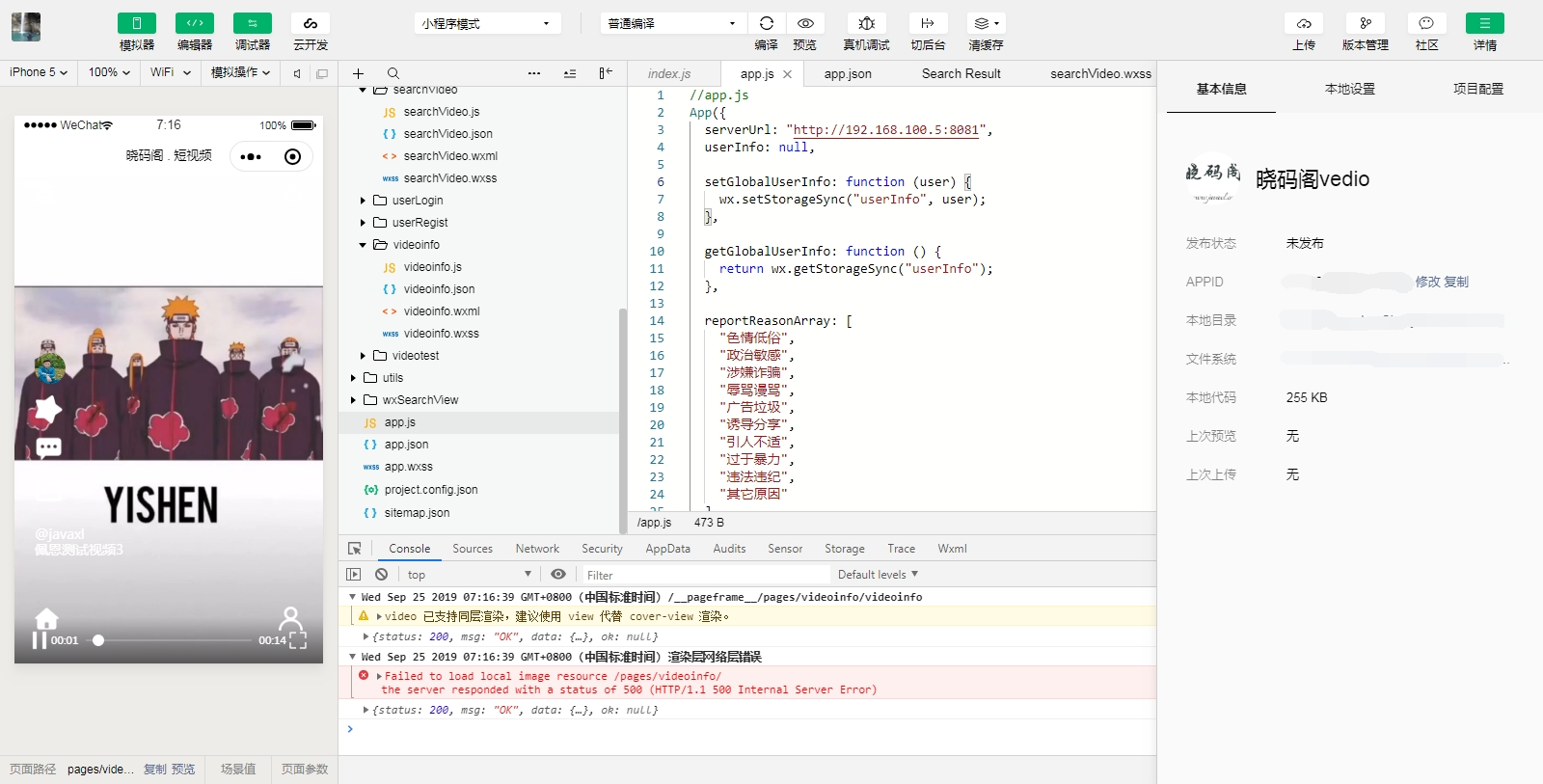This screenshot has height=784, width=1543.
Task: Toggle the editor panel button
Action: [194, 23]
